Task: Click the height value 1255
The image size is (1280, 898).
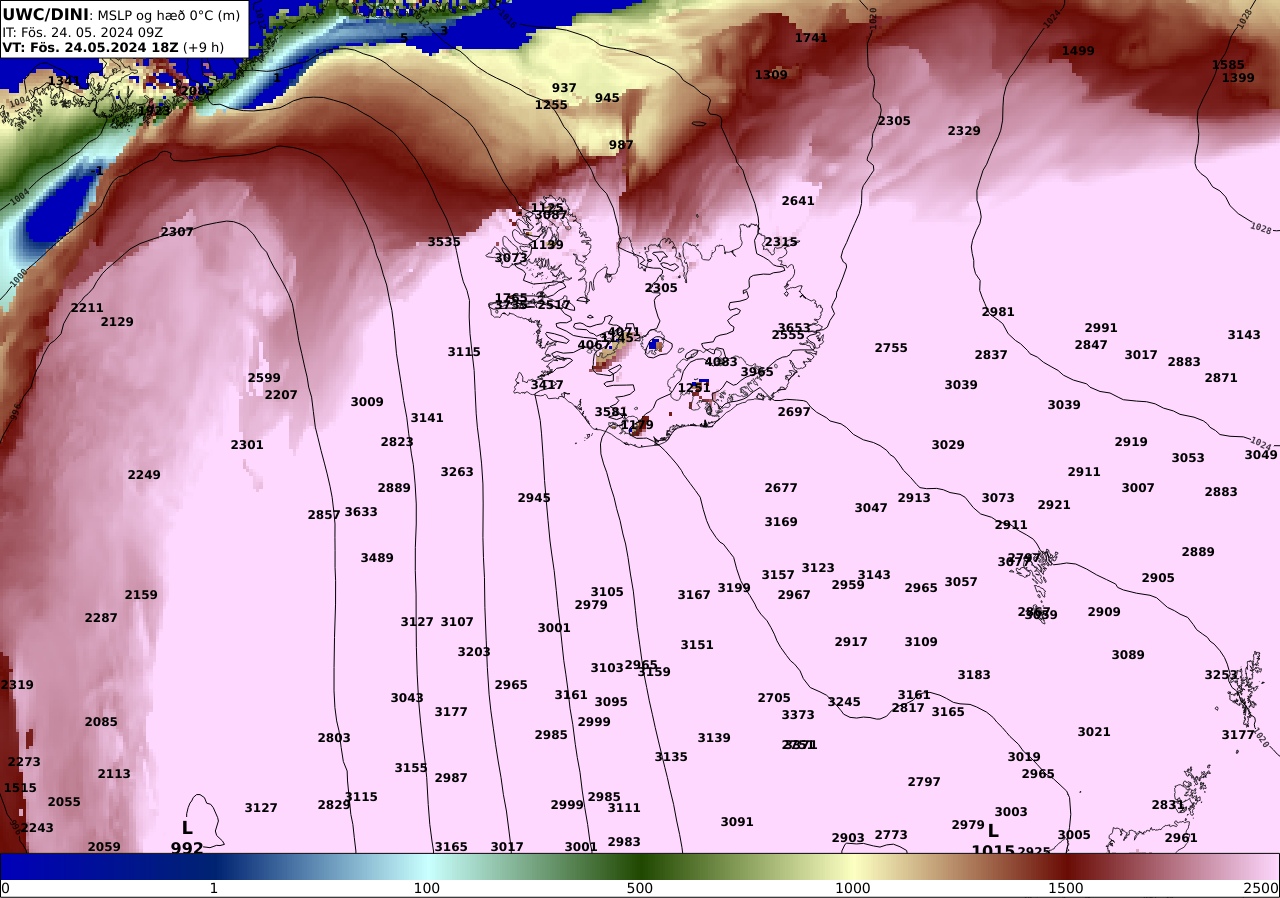Action: click(551, 105)
